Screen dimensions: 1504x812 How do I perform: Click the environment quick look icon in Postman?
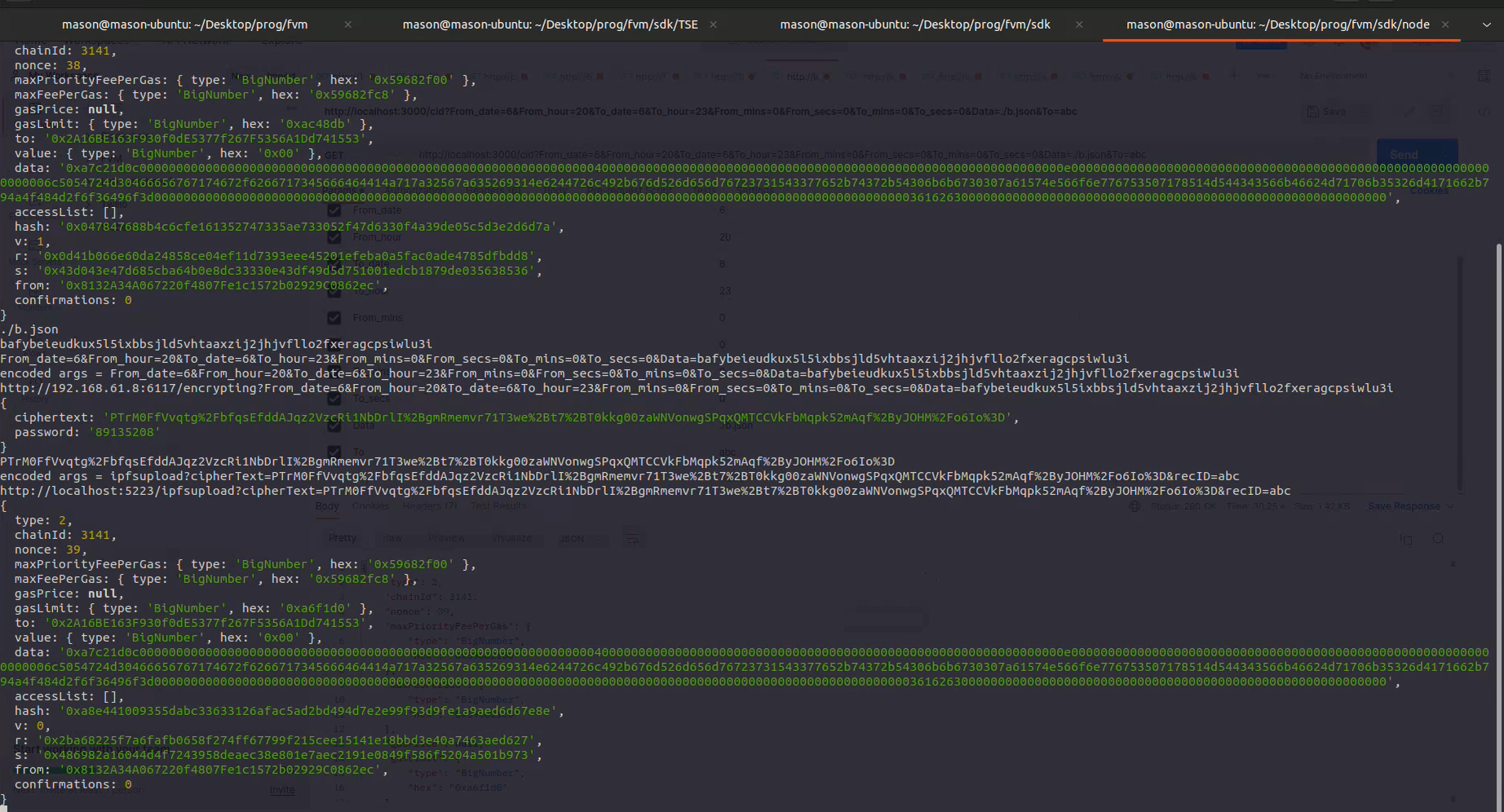pyautogui.click(x=1484, y=76)
